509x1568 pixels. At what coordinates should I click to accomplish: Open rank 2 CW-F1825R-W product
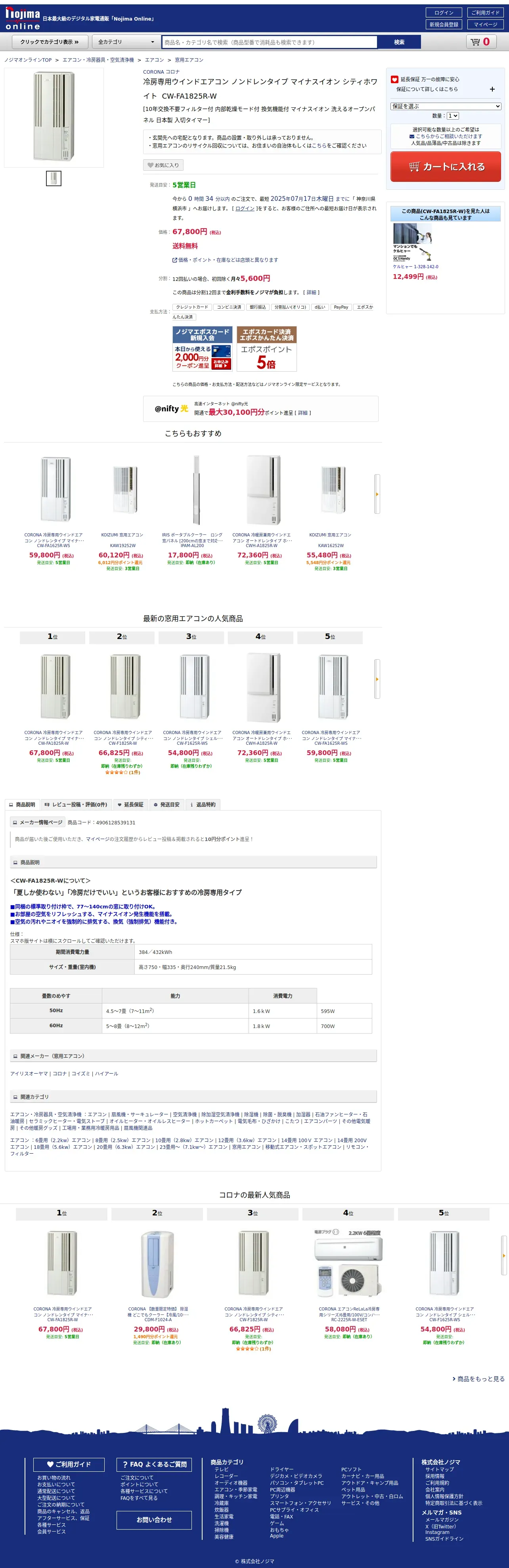(122, 687)
